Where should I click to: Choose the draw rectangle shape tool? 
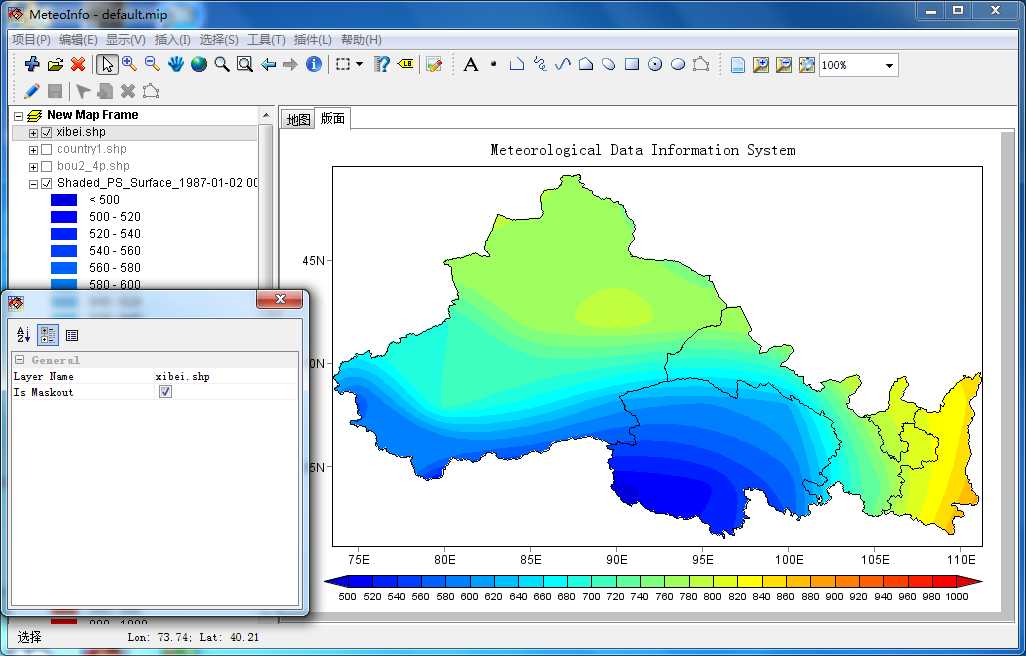[632, 65]
